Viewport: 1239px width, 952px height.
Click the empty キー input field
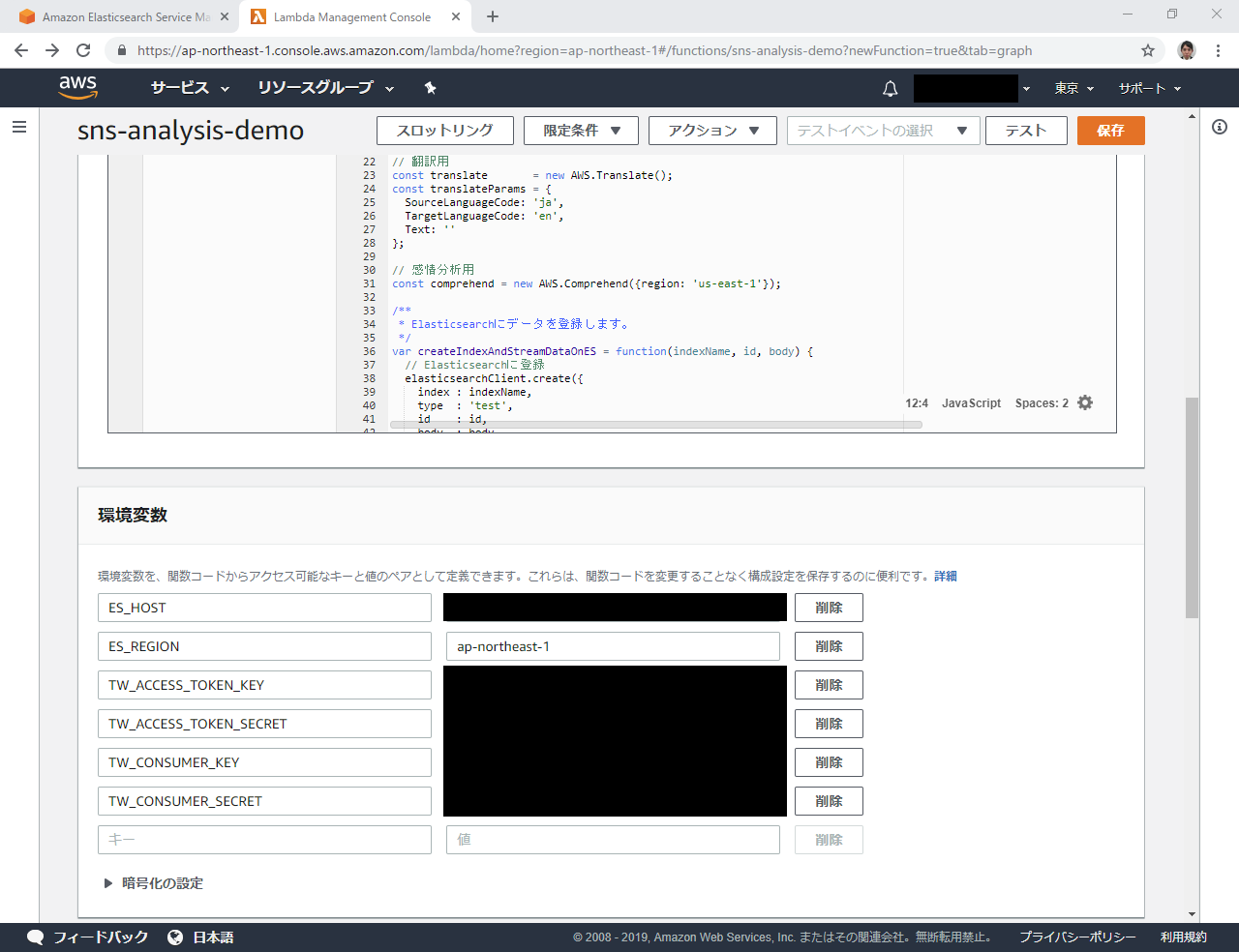click(264, 840)
